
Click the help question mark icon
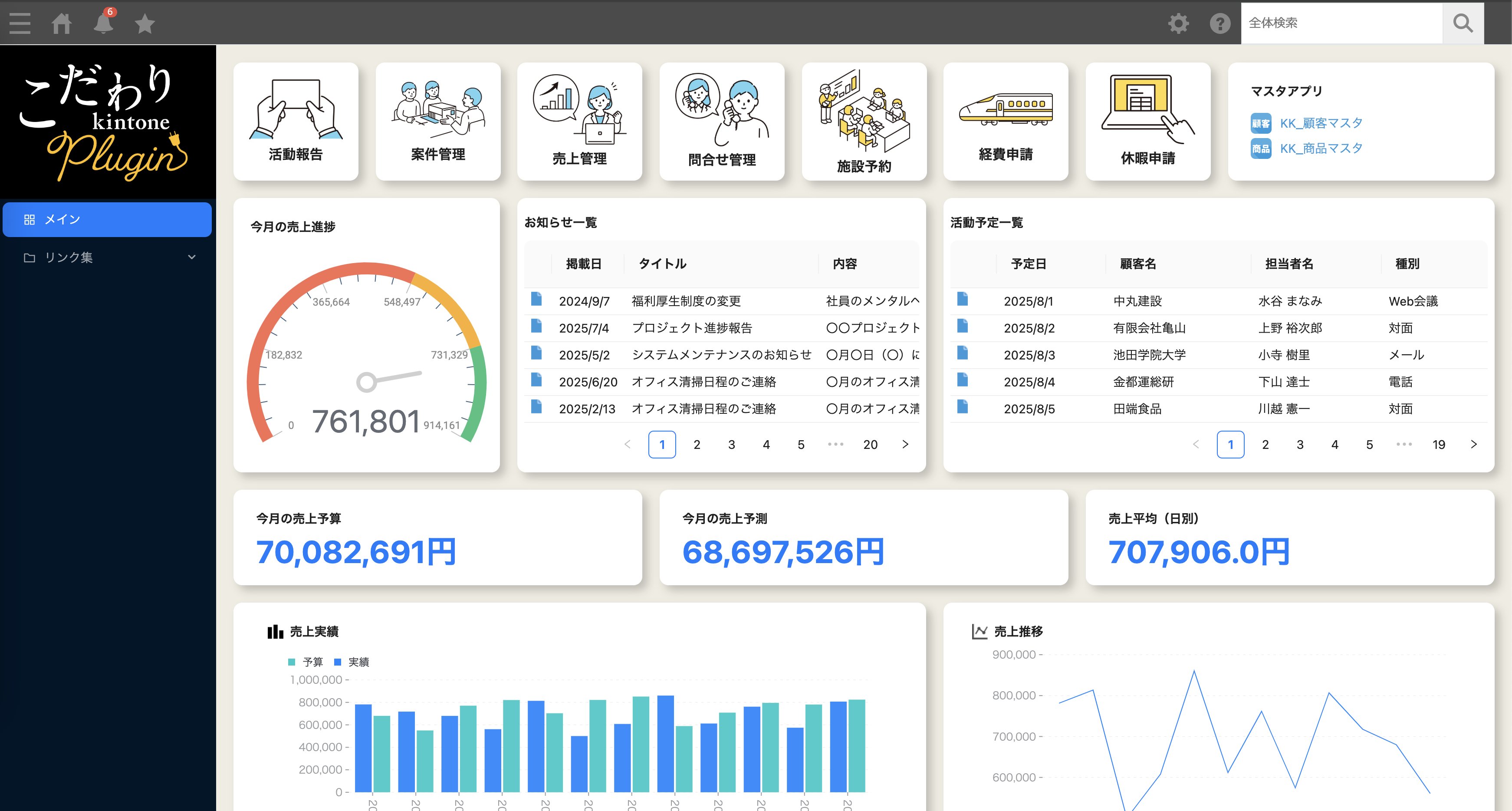pyautogui.click(x=1219, y=23)
